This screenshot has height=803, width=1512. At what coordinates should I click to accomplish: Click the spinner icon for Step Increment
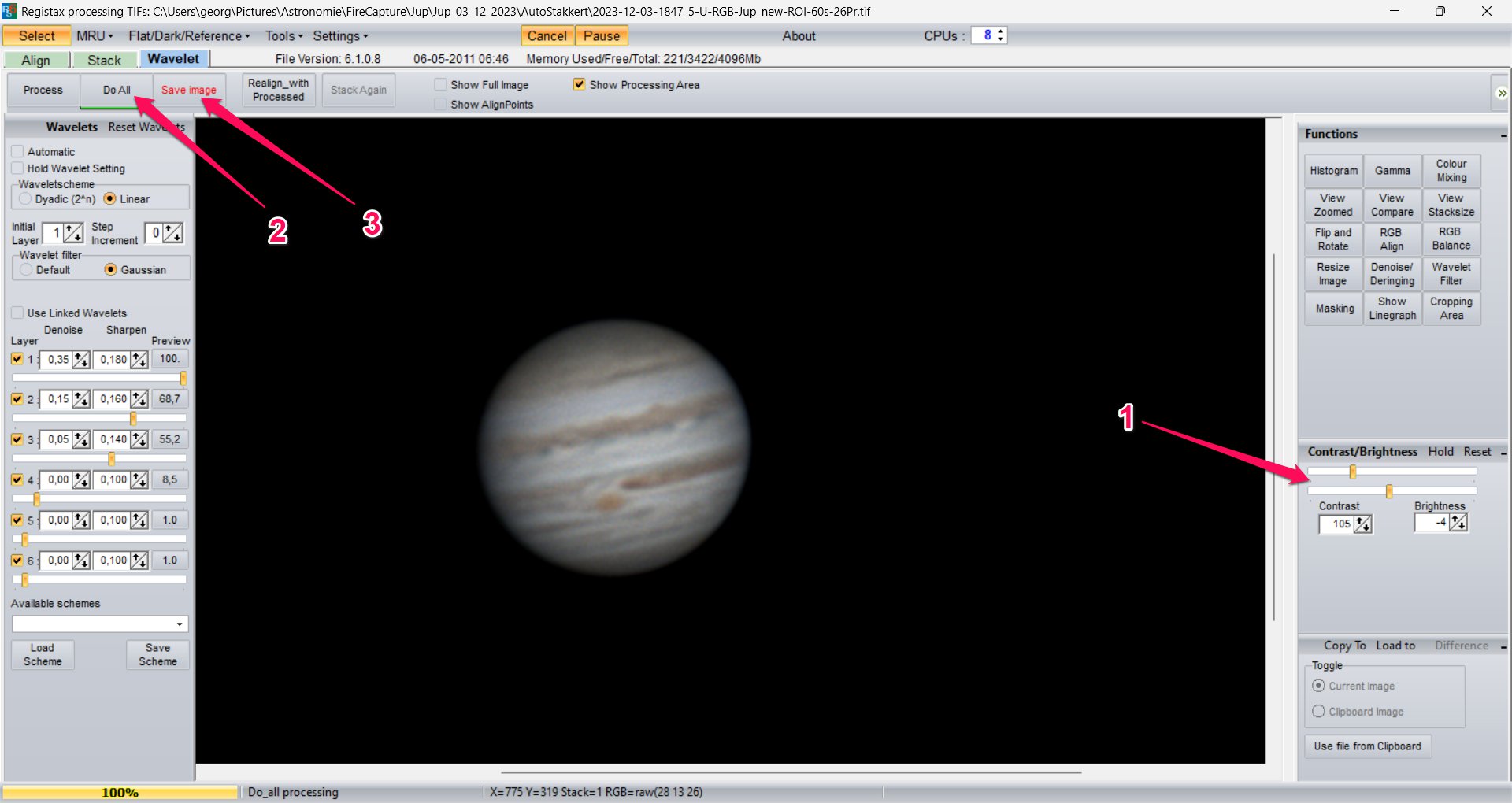click(172, 233)
